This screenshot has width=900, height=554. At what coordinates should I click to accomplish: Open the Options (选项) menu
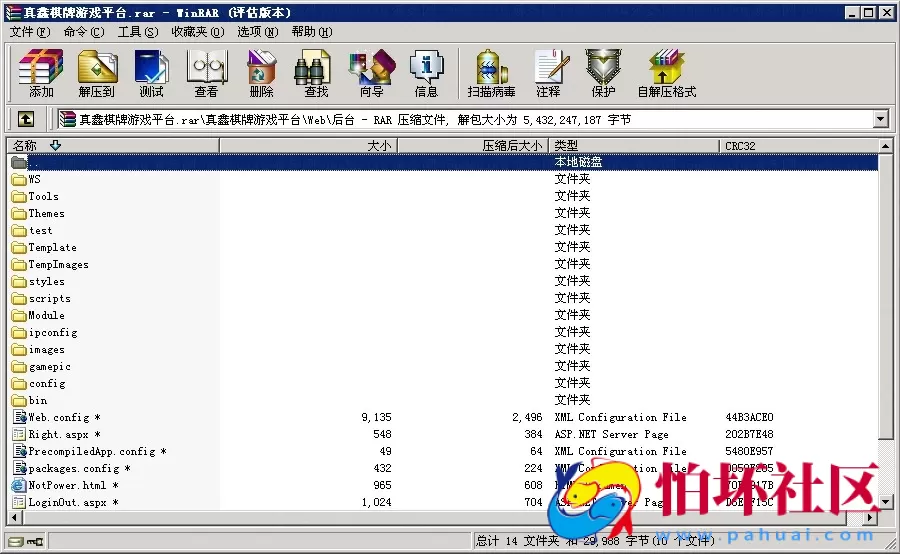[x=258, y=32]
